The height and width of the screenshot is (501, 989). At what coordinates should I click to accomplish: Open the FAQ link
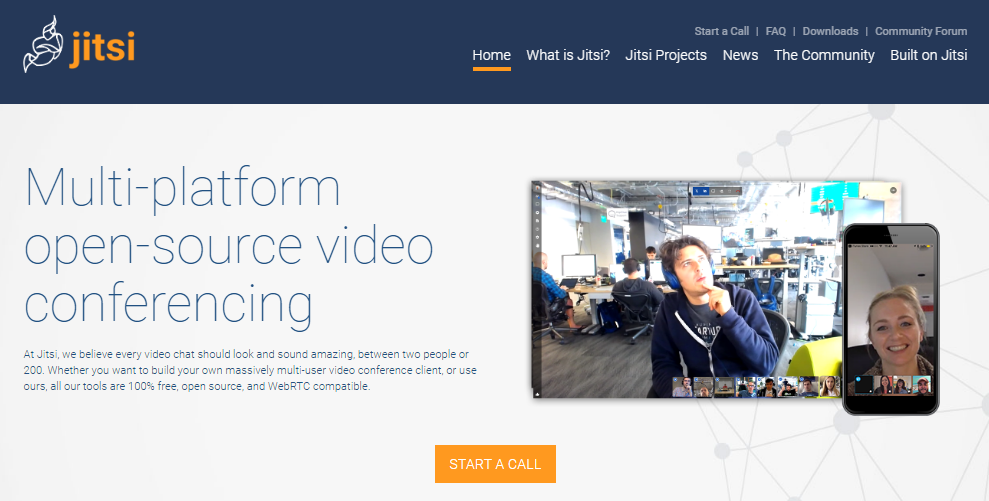tap(776, 31)
